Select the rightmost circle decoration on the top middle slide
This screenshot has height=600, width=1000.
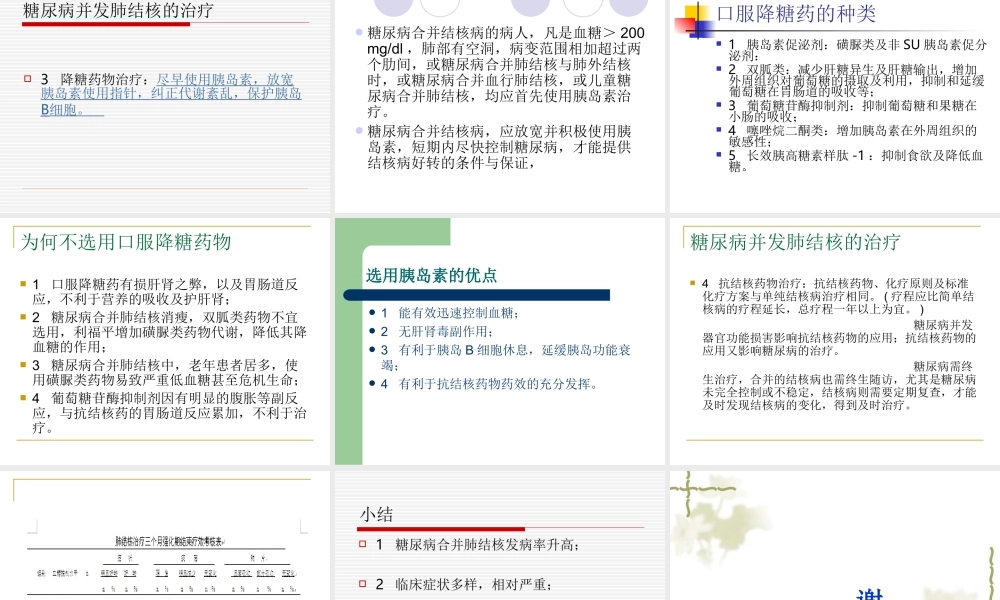[x=628, y=5]
